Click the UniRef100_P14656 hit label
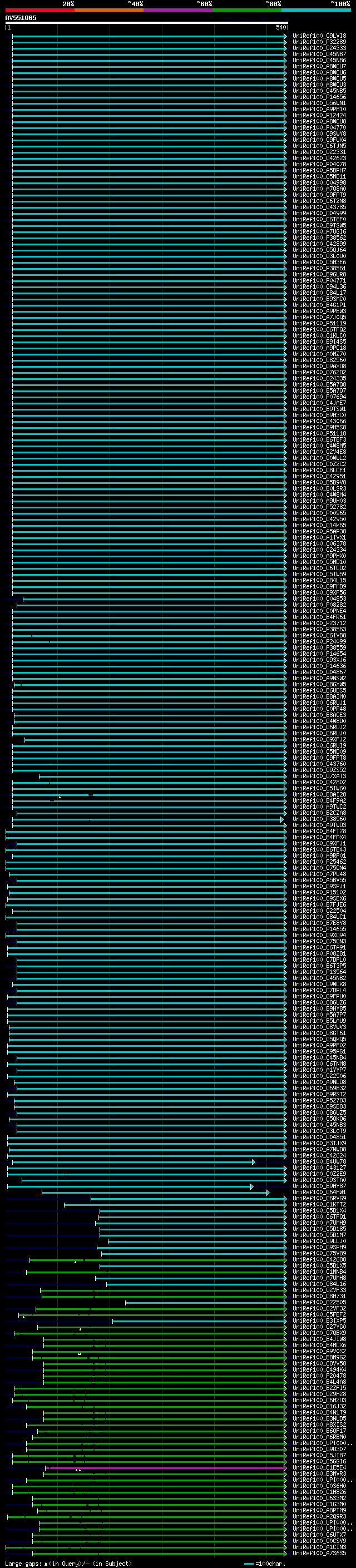 tap(319, 97)
